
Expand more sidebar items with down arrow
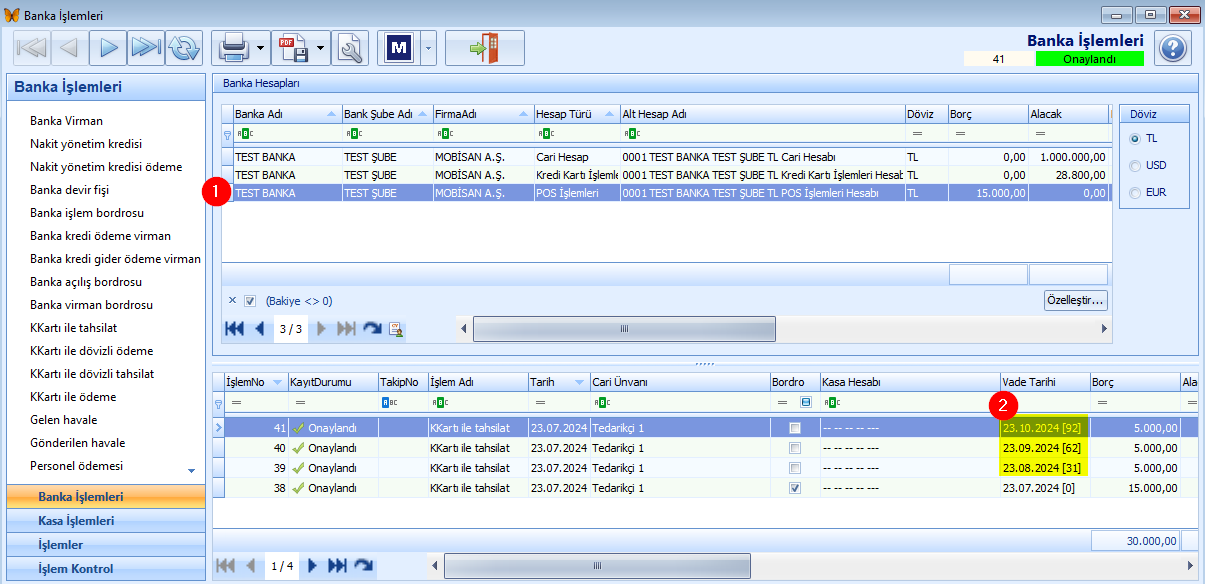point(192,470)
